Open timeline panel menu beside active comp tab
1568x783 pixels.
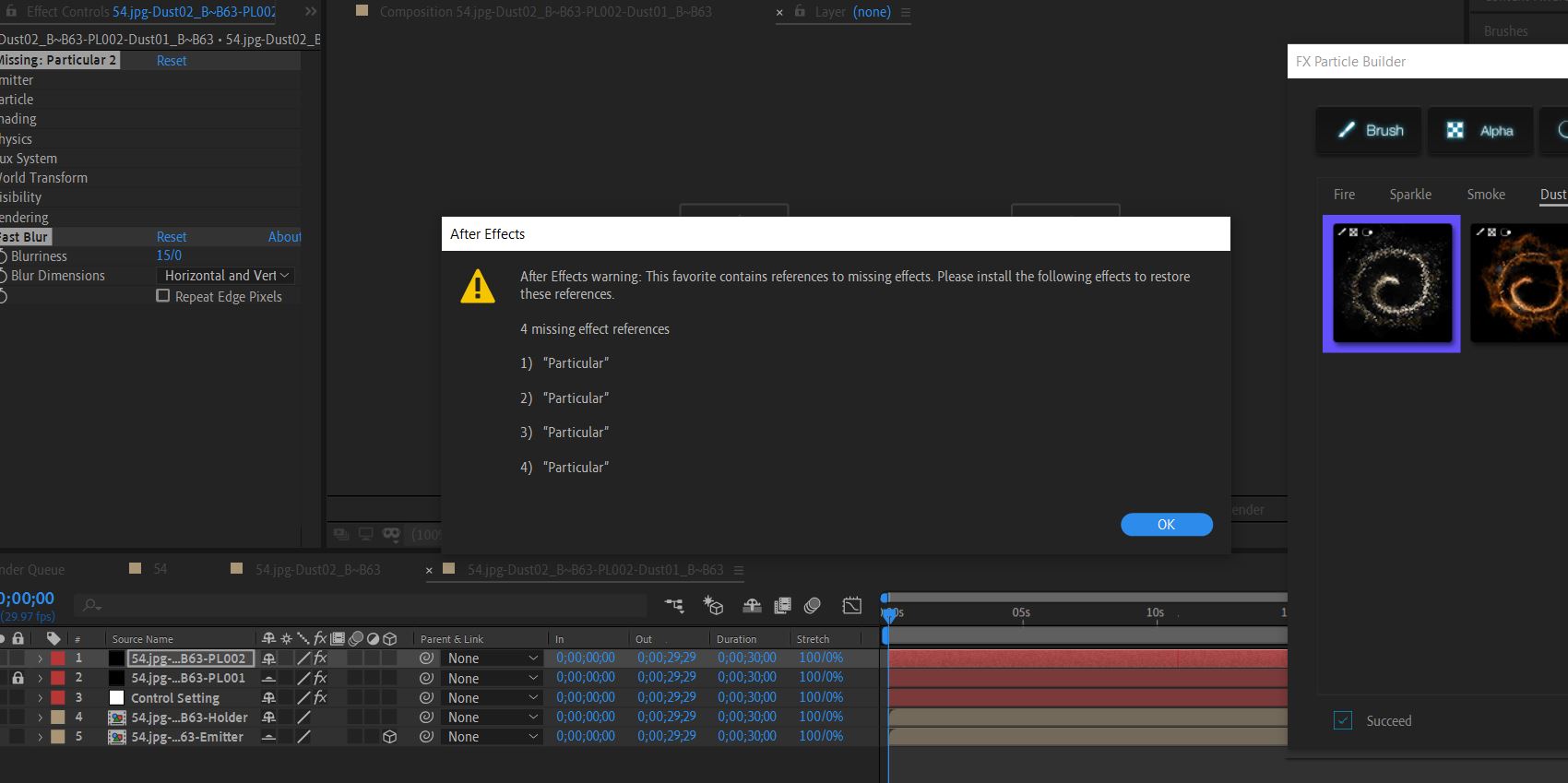pyautogui.click(x=739, y=570)
